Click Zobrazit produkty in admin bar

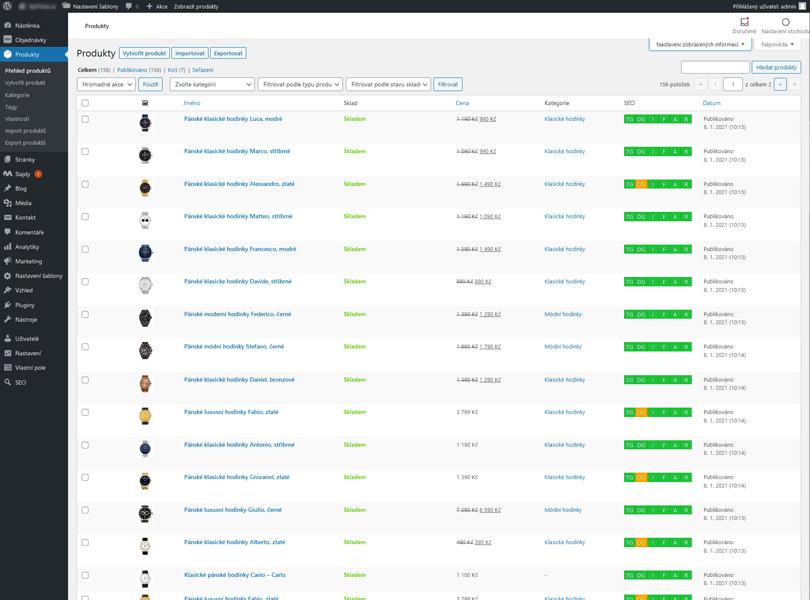(x=196, y=6)
